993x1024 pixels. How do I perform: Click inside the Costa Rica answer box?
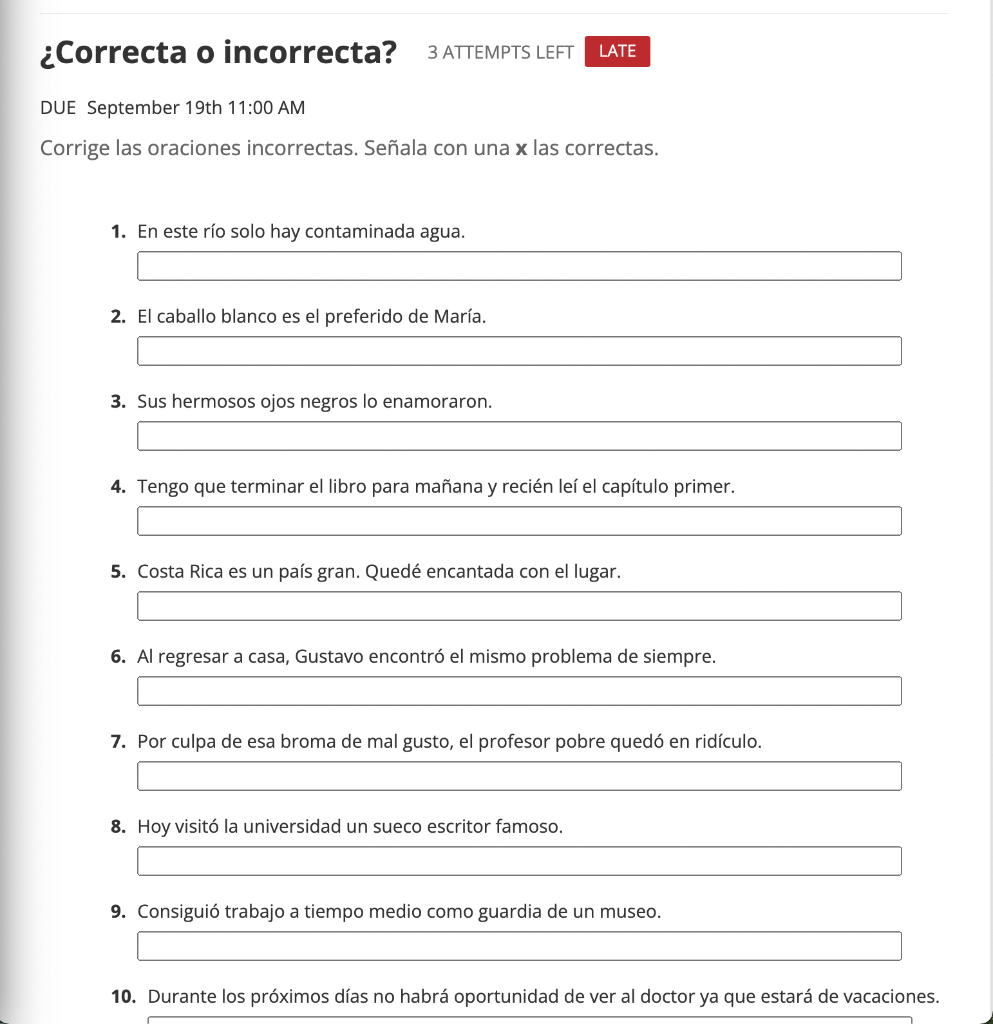519,606
